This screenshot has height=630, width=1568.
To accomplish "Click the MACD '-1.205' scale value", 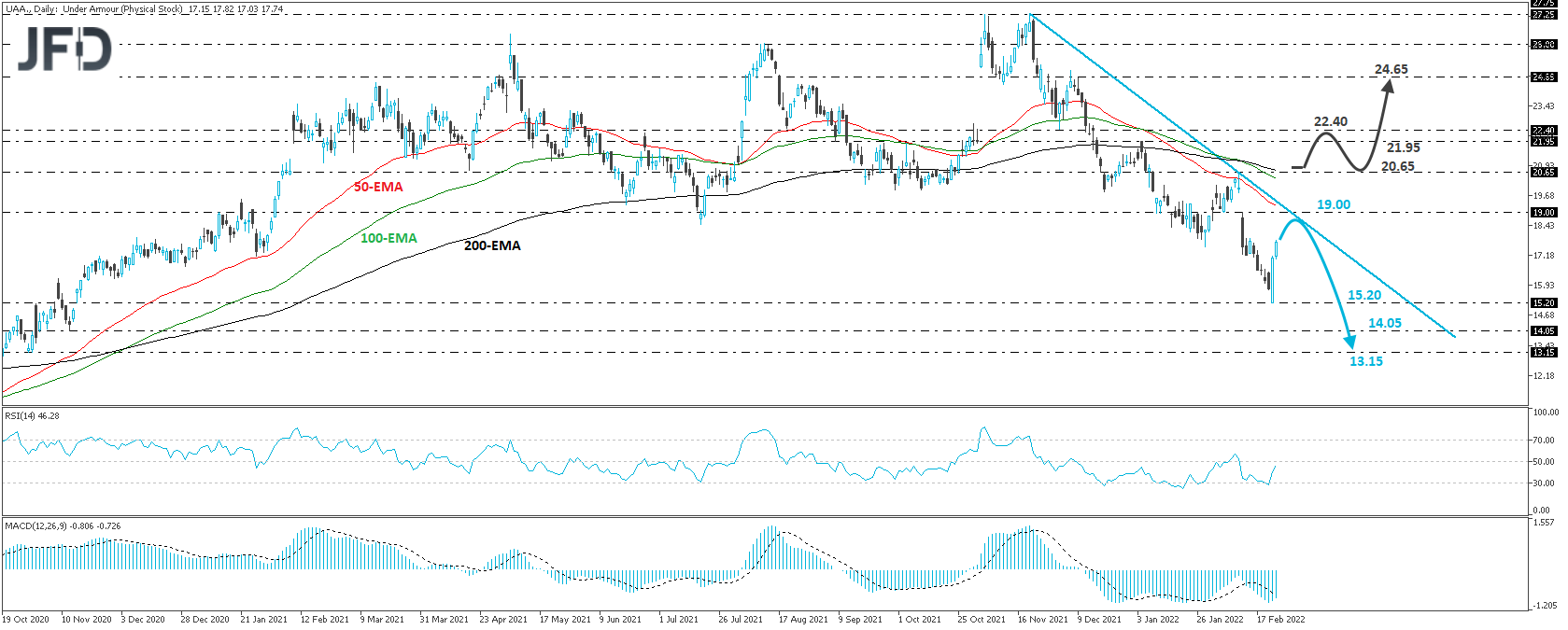I will (x=1544, y=606).
